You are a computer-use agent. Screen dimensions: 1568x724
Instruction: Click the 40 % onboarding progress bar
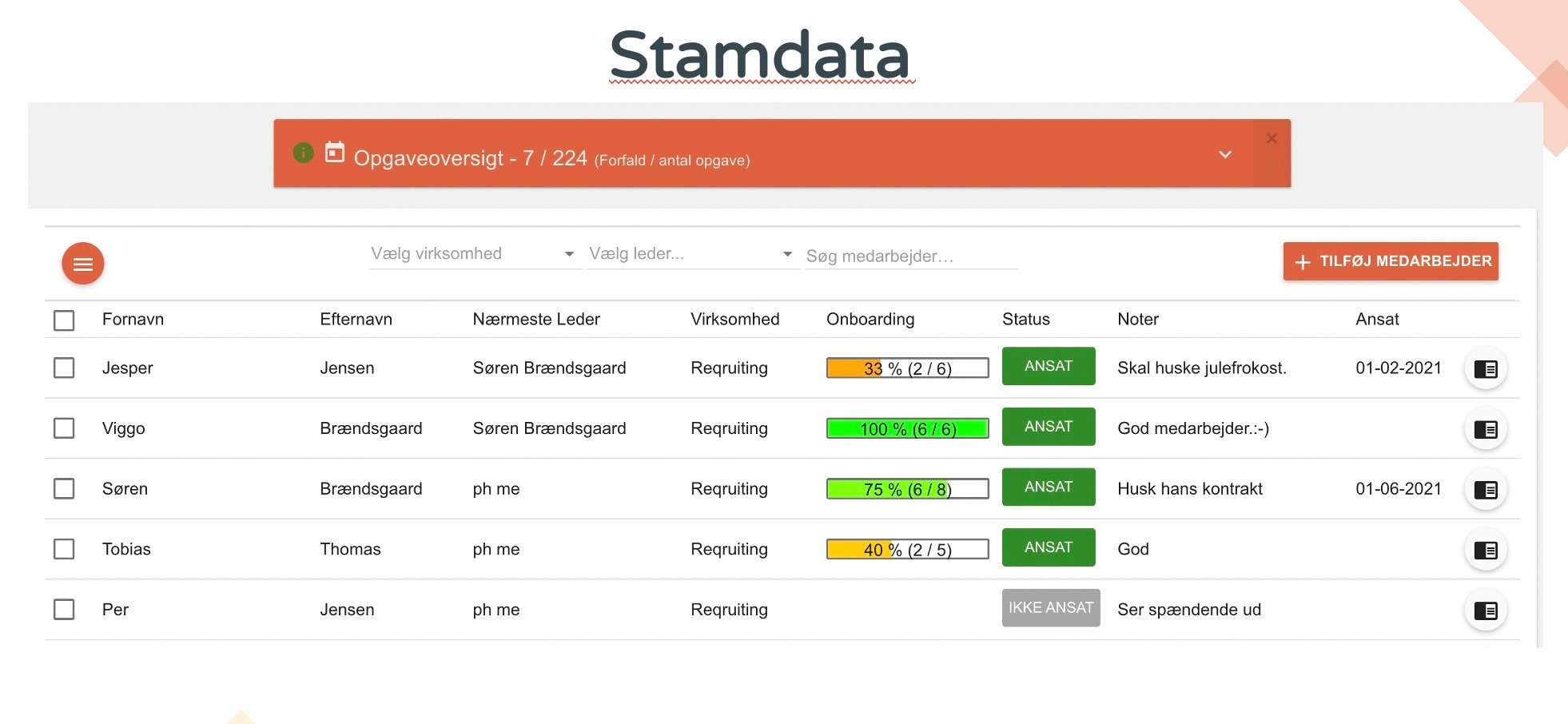coord(908,550)
